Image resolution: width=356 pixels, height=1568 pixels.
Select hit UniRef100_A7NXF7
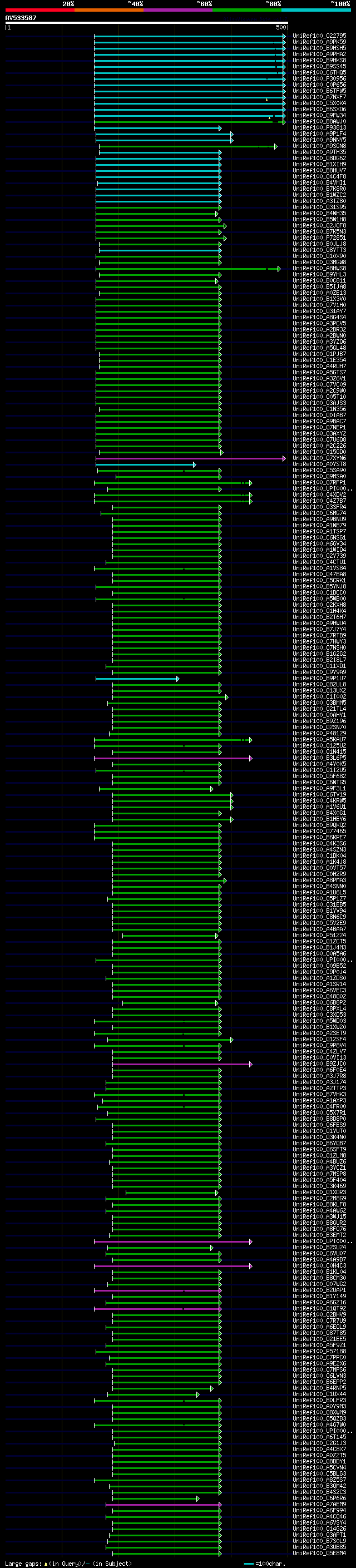tap(319, 97)
